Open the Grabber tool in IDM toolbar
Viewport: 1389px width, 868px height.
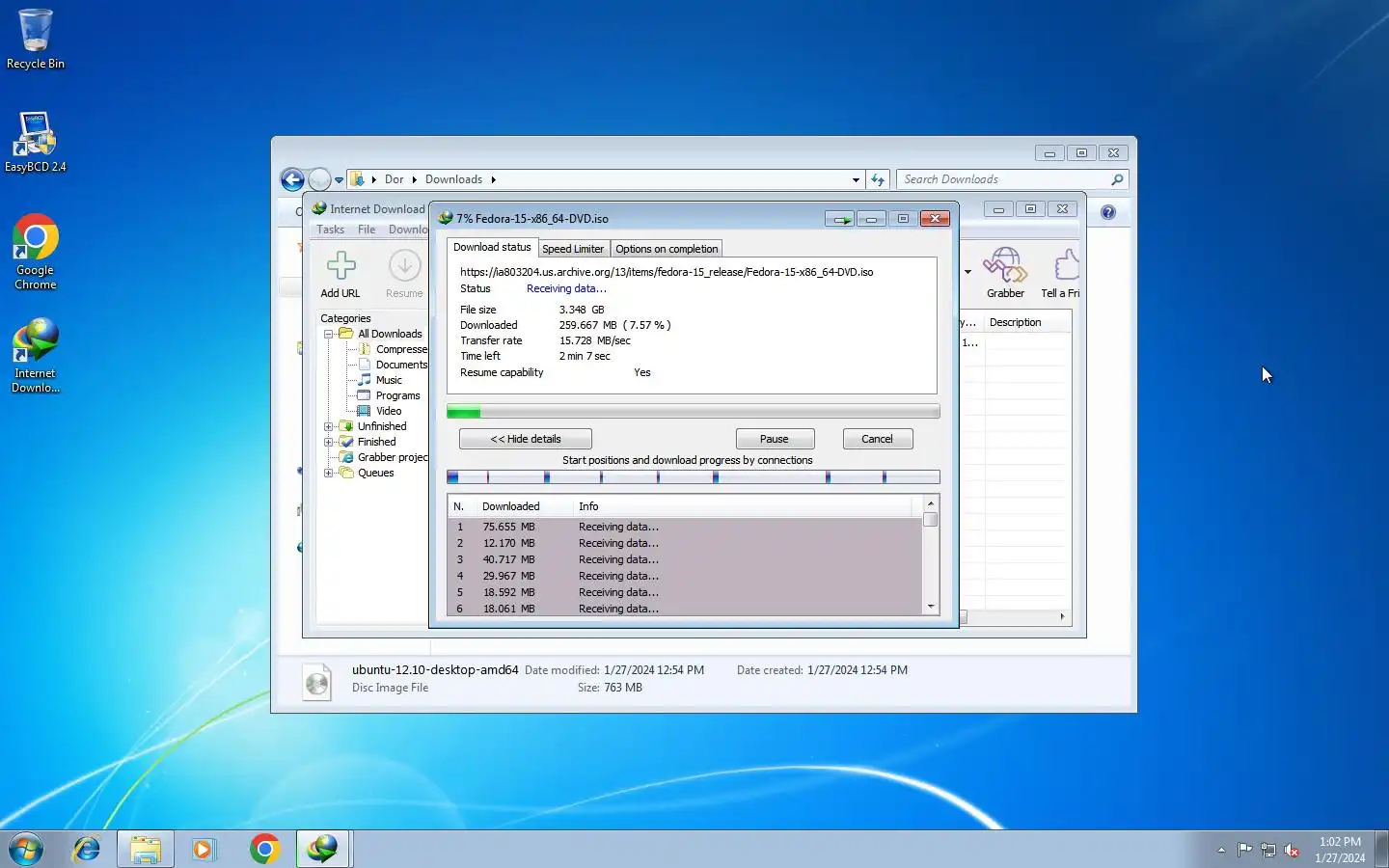pos(1005,265)
